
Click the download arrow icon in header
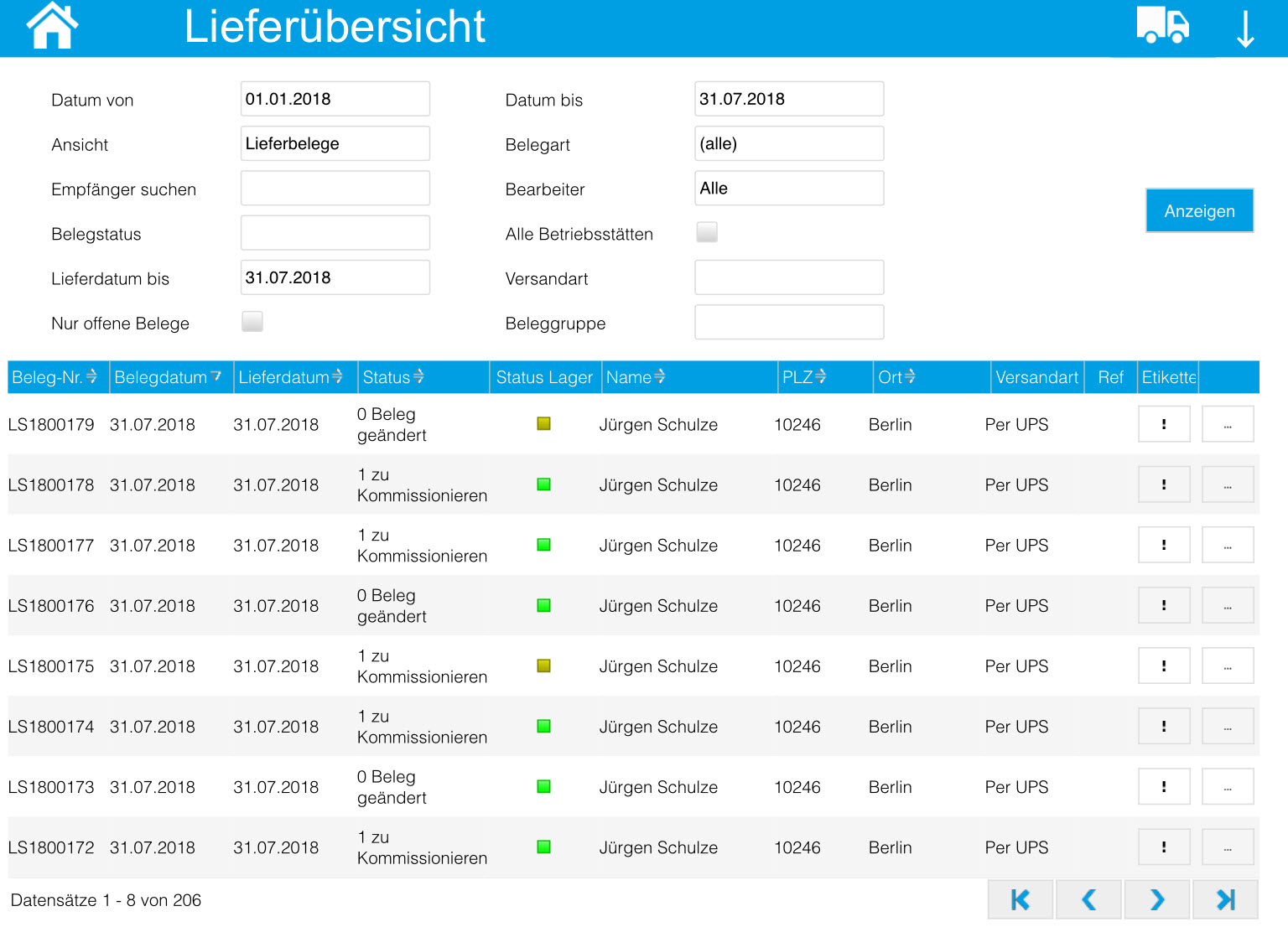pos(1245,28)
